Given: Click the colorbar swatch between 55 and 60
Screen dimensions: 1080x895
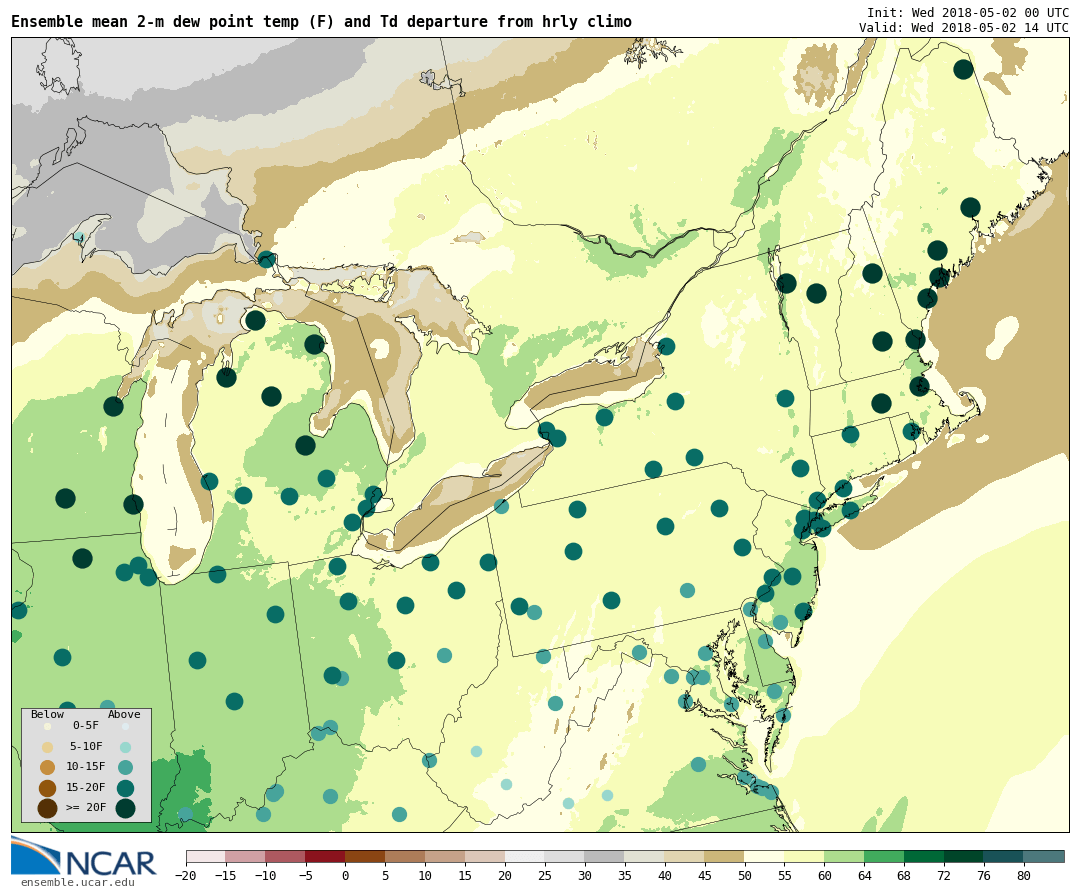Looking at the screenshot, I should pyautogui.click(x=804, y=856).
